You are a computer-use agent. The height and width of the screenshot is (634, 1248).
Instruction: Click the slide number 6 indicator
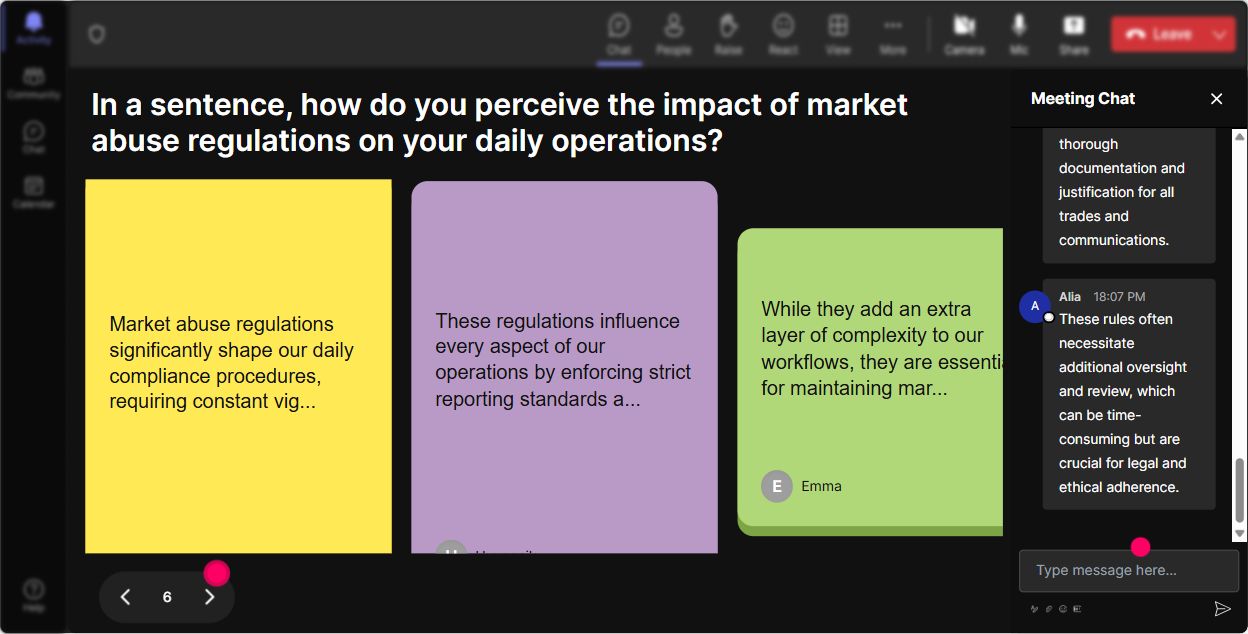pos(167,597)
